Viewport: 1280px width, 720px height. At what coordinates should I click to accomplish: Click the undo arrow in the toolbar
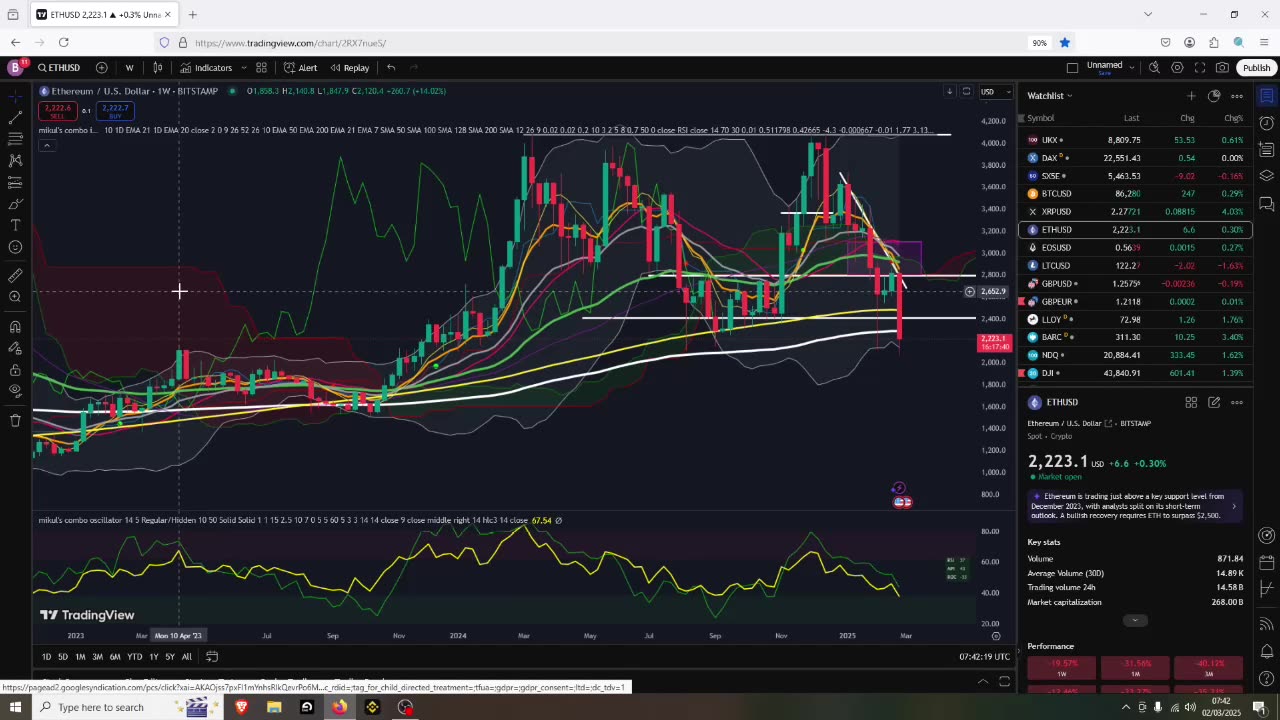click(x=391, y=68)
